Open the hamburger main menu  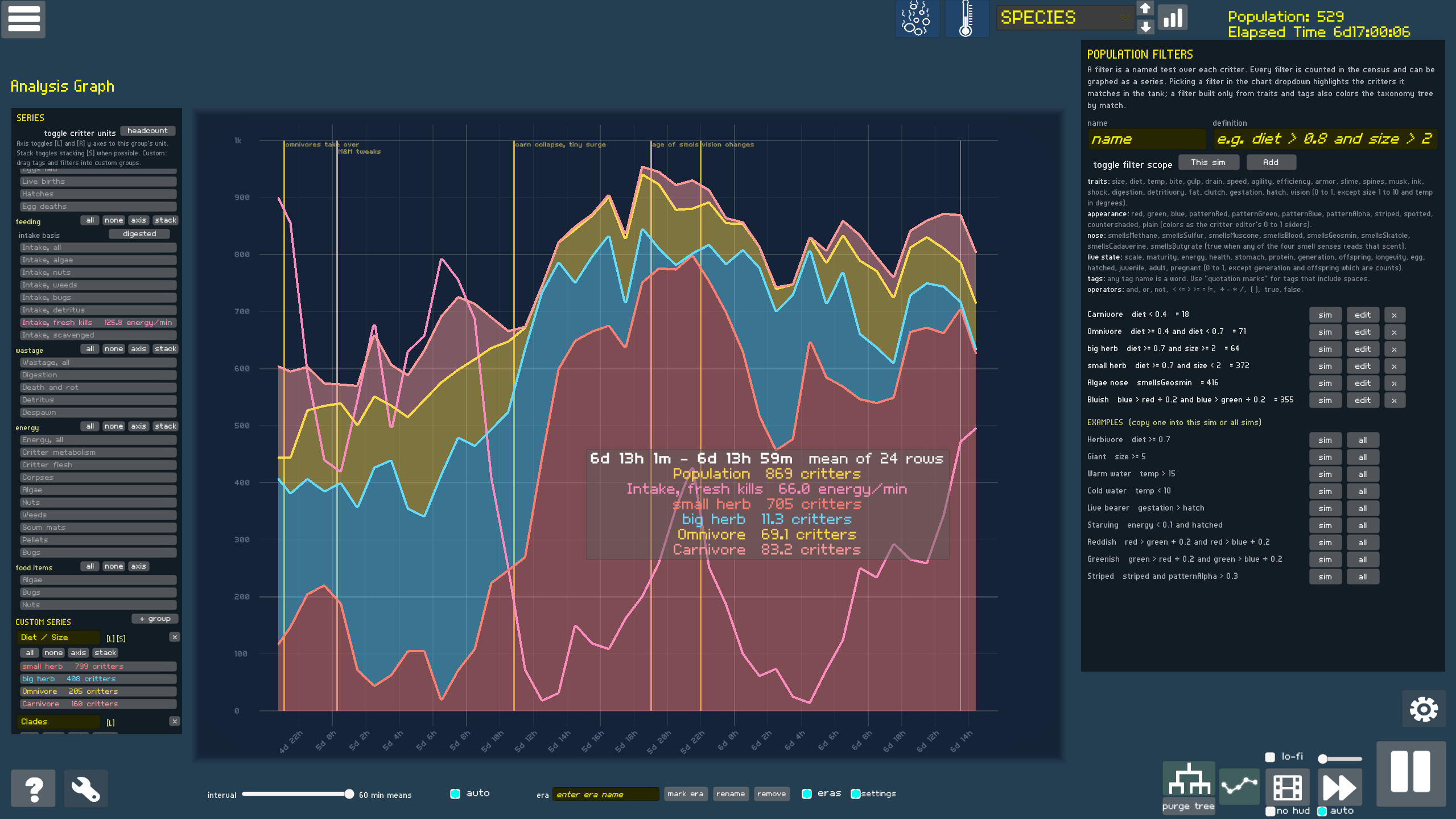tap(23, 19)
